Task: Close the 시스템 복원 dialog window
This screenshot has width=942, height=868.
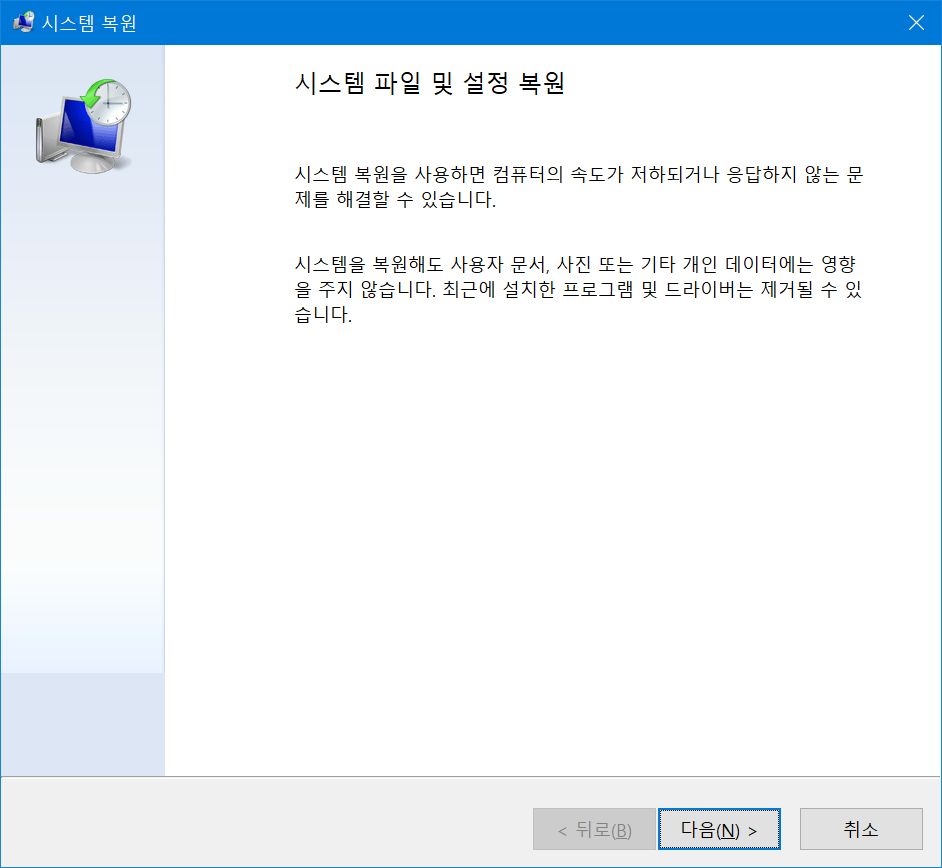Action: 916,23
